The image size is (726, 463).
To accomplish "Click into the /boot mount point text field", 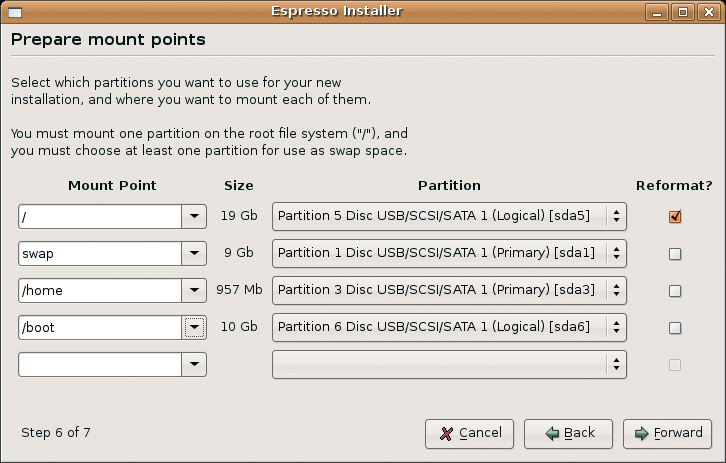I will [x=100, y=327].
